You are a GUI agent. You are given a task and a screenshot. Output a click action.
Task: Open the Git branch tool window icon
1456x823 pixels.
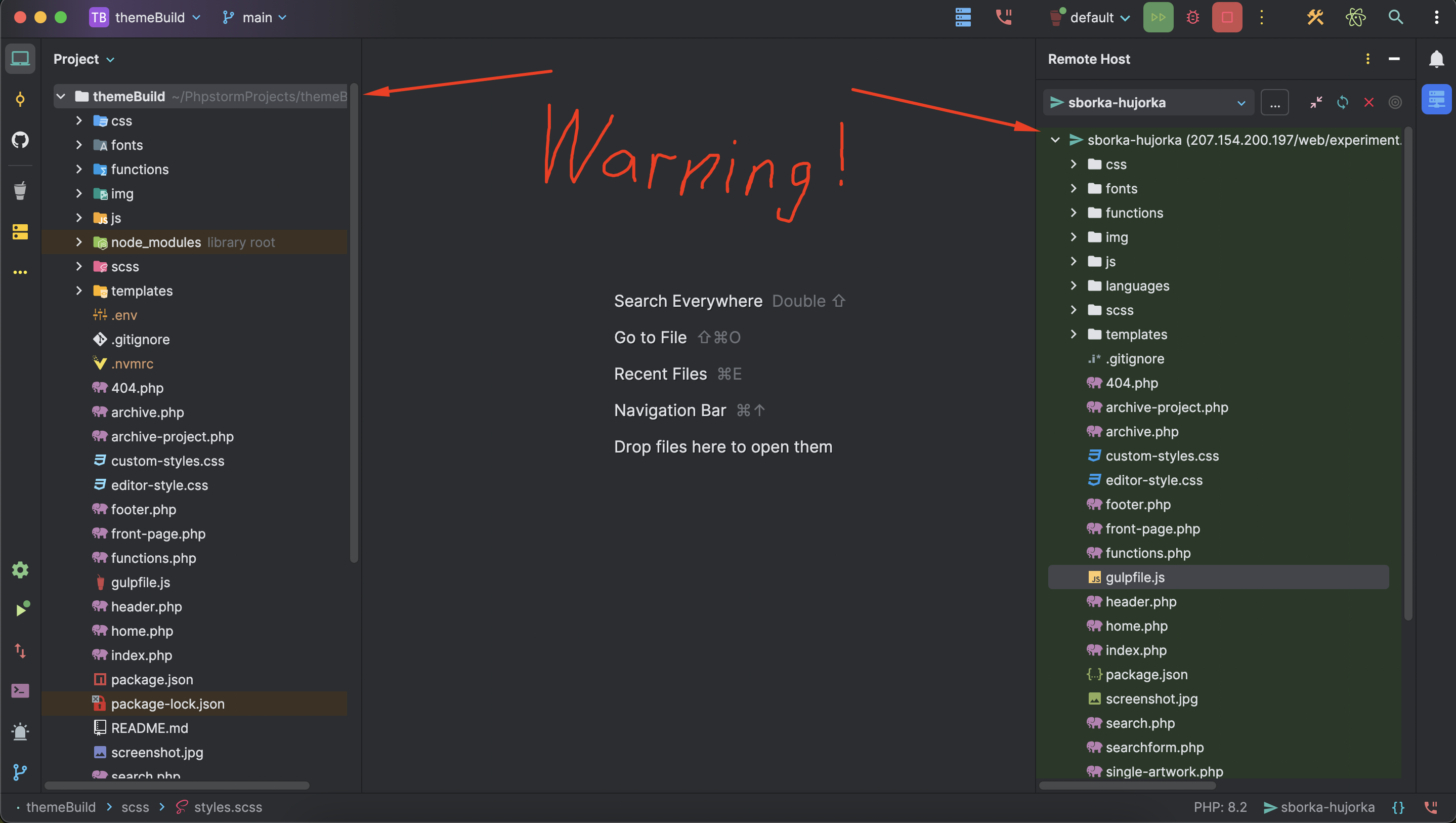click(20, 772)
